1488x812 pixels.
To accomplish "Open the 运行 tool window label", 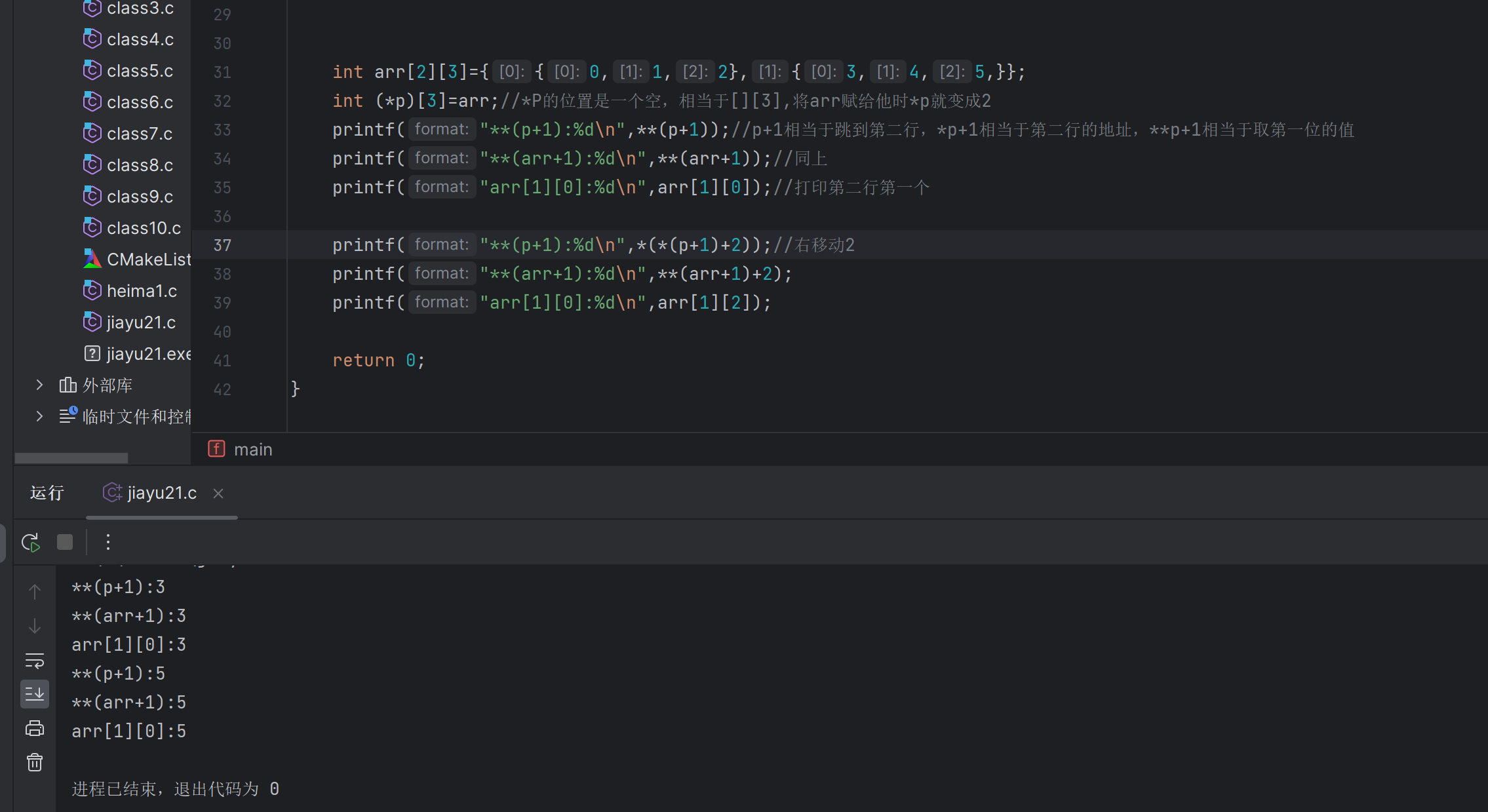I will pyautogui.click(x=47, y=493).
